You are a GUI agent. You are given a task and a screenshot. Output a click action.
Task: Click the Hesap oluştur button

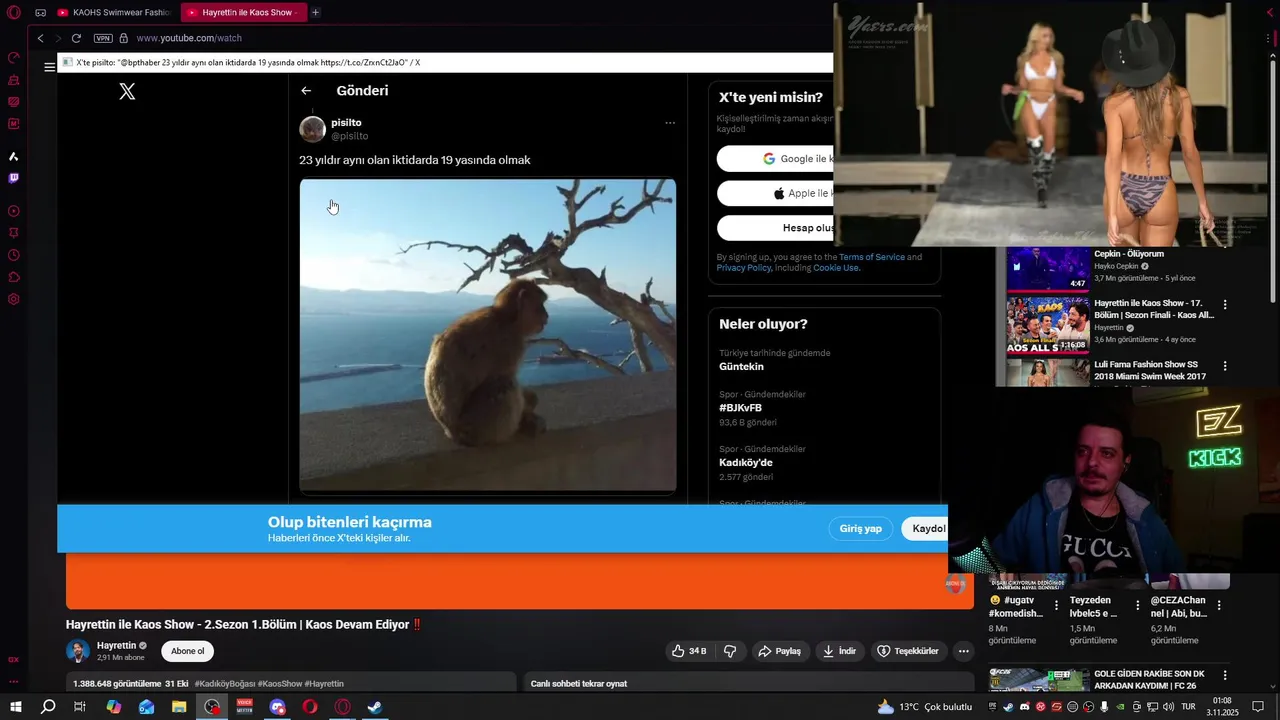[x=775, y=228]
